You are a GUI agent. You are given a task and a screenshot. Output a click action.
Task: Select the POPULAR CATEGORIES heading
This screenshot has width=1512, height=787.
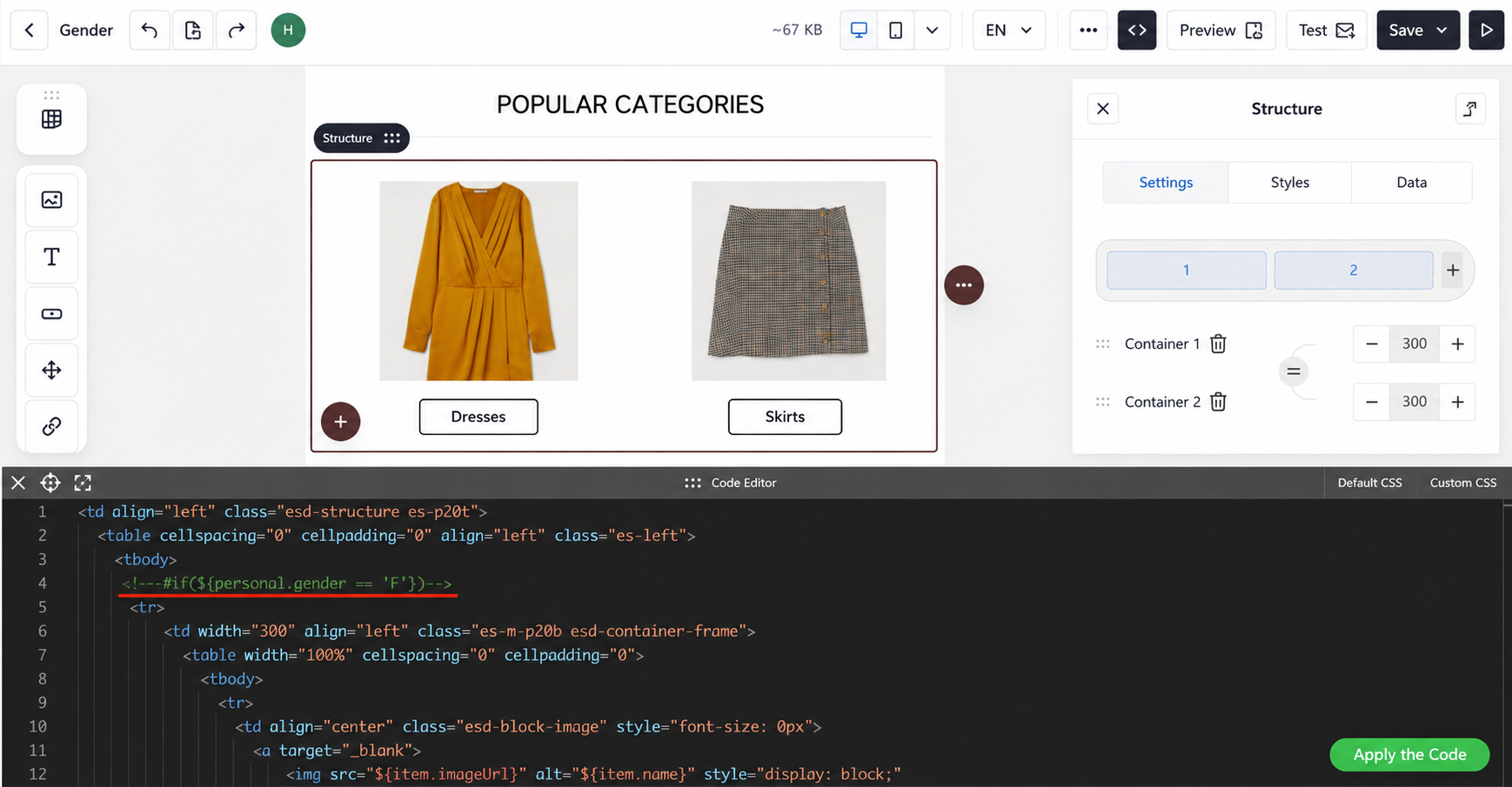[x=630, y=104]
